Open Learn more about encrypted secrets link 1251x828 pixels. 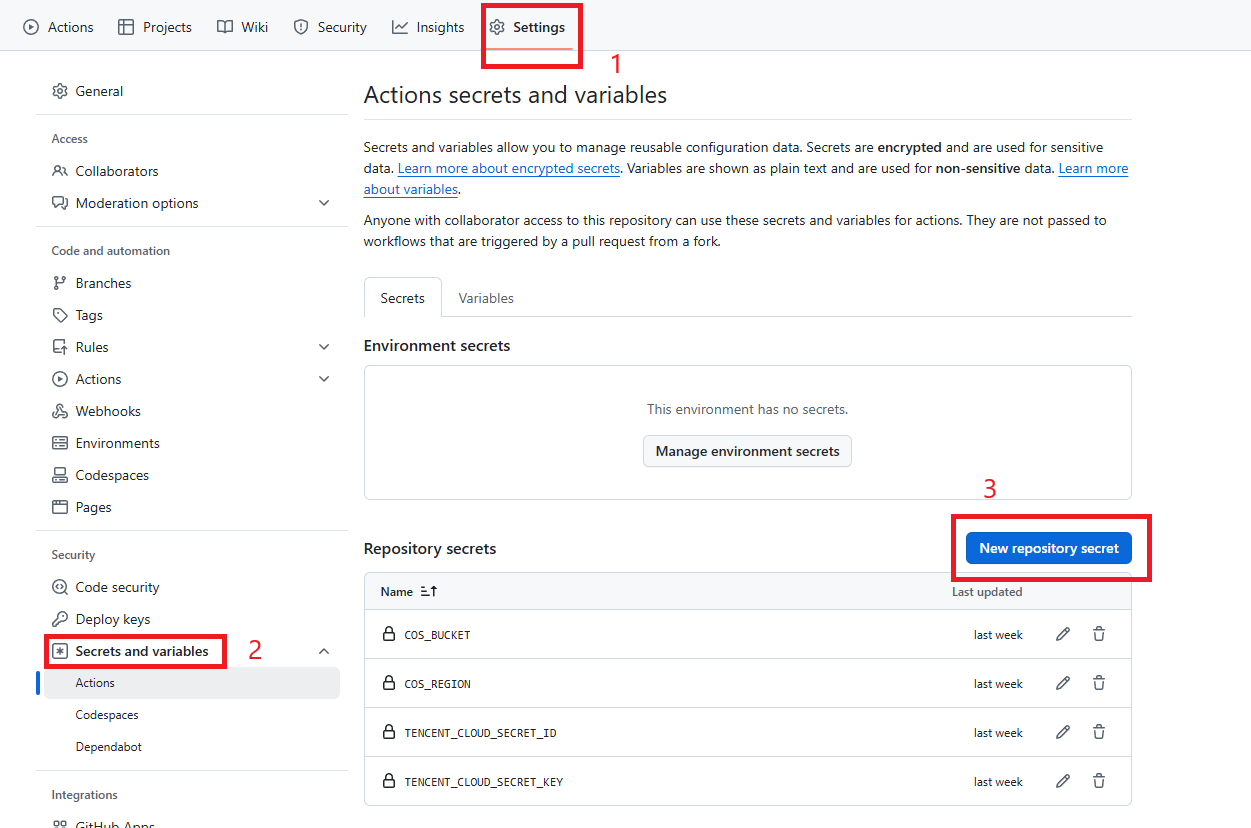coord(509,169)
